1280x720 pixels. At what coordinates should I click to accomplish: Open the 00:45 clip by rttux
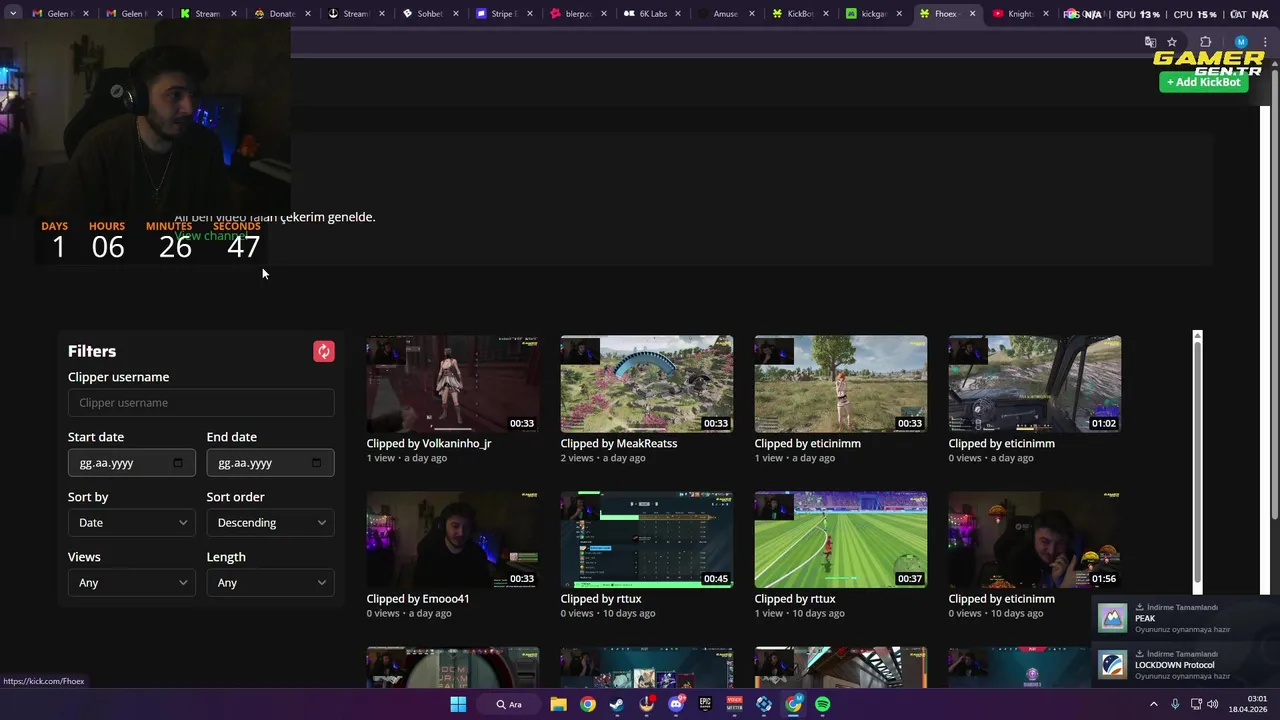click(x=646, y=539)
